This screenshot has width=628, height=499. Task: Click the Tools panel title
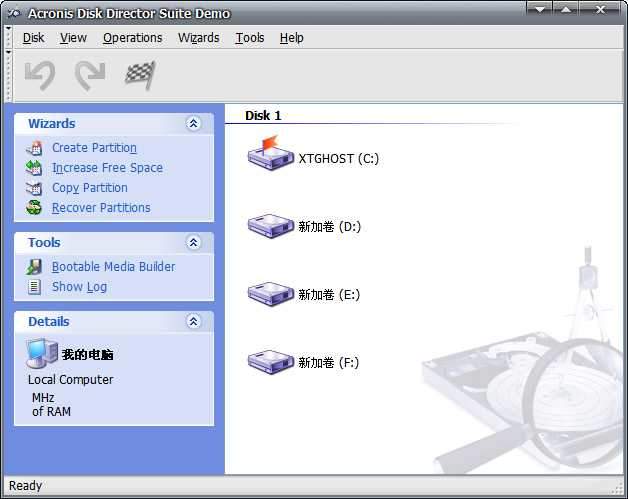point(44,242)
